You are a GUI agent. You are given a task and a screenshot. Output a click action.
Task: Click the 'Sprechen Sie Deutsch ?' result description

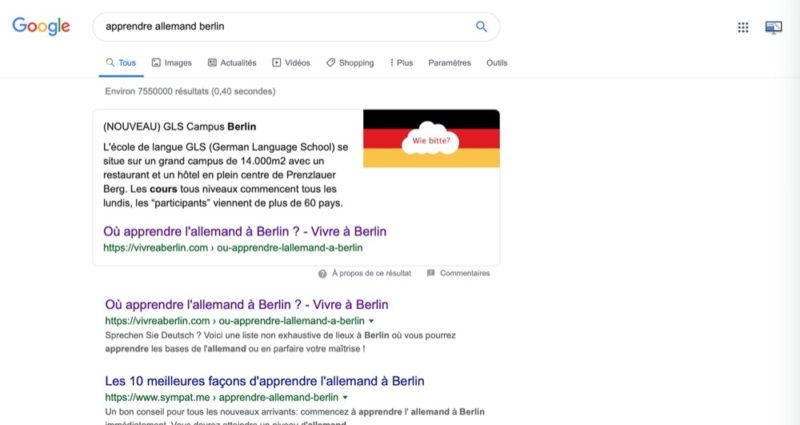[x=280, y=342]
